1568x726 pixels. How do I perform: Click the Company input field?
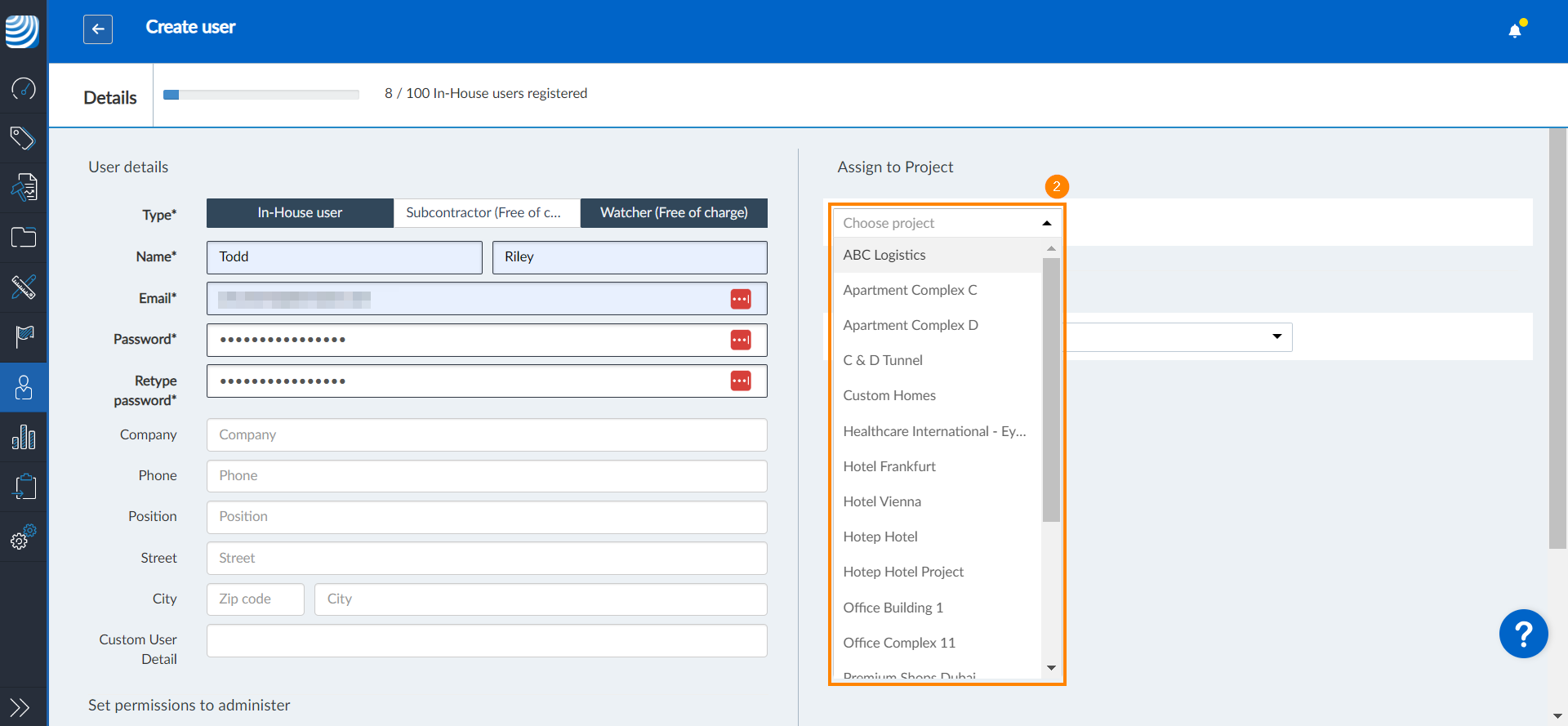tap(487, 435)
